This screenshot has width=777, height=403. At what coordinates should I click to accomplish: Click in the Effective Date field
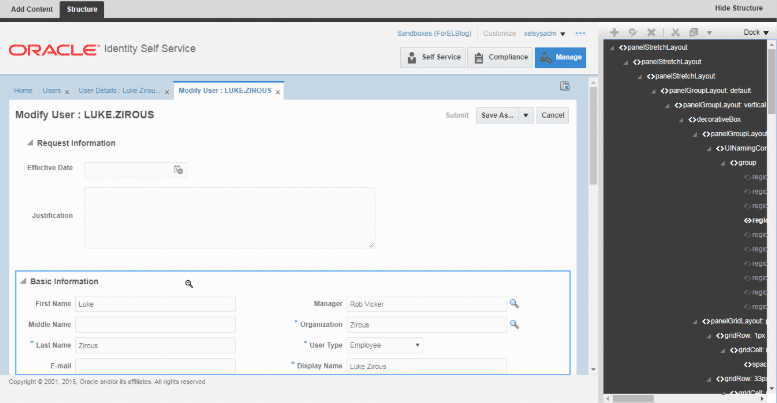[135, 170]
